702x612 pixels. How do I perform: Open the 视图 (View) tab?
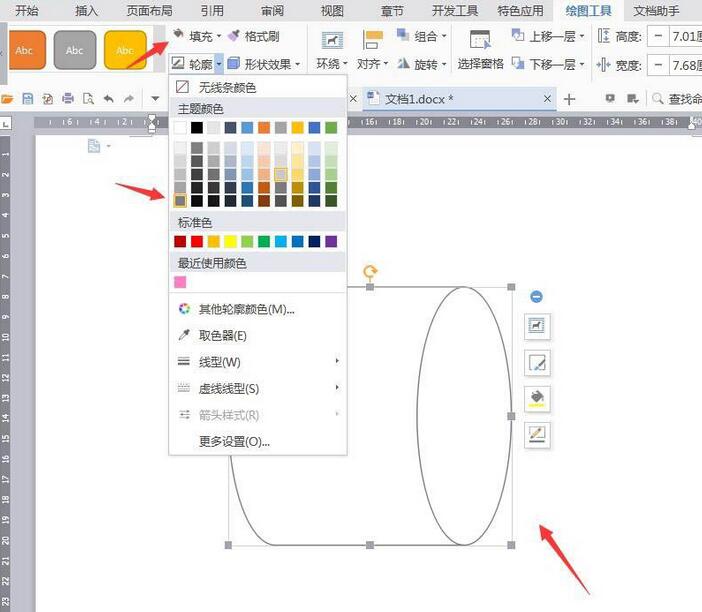(x=332, y=10)
